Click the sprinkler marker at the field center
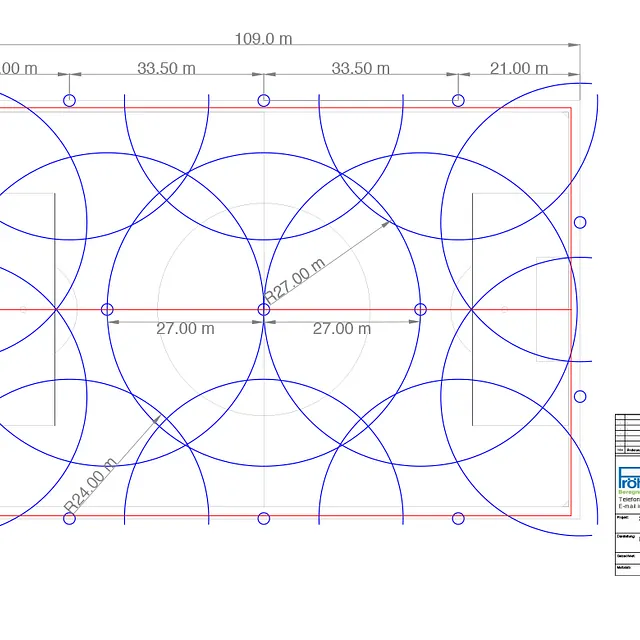640x640 pixels. point(264,310)
